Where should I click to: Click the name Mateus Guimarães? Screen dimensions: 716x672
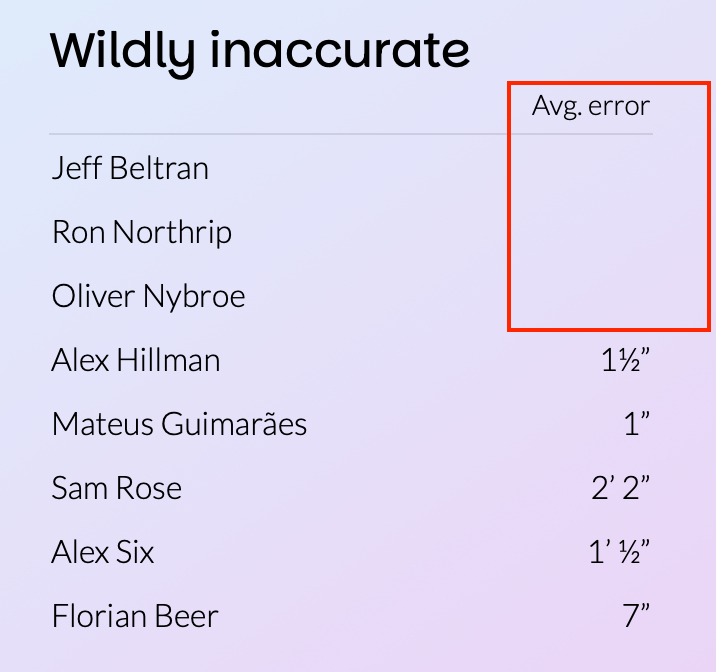click(x=179, y=424)
